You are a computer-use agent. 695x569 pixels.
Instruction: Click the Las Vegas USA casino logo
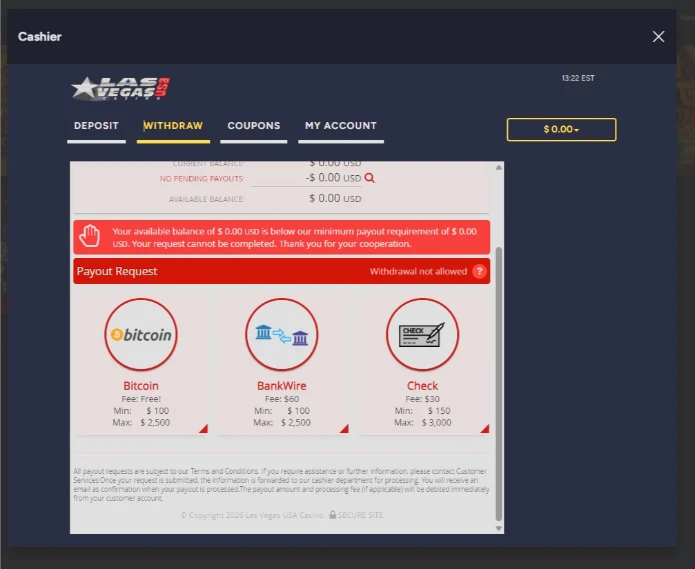120,88
